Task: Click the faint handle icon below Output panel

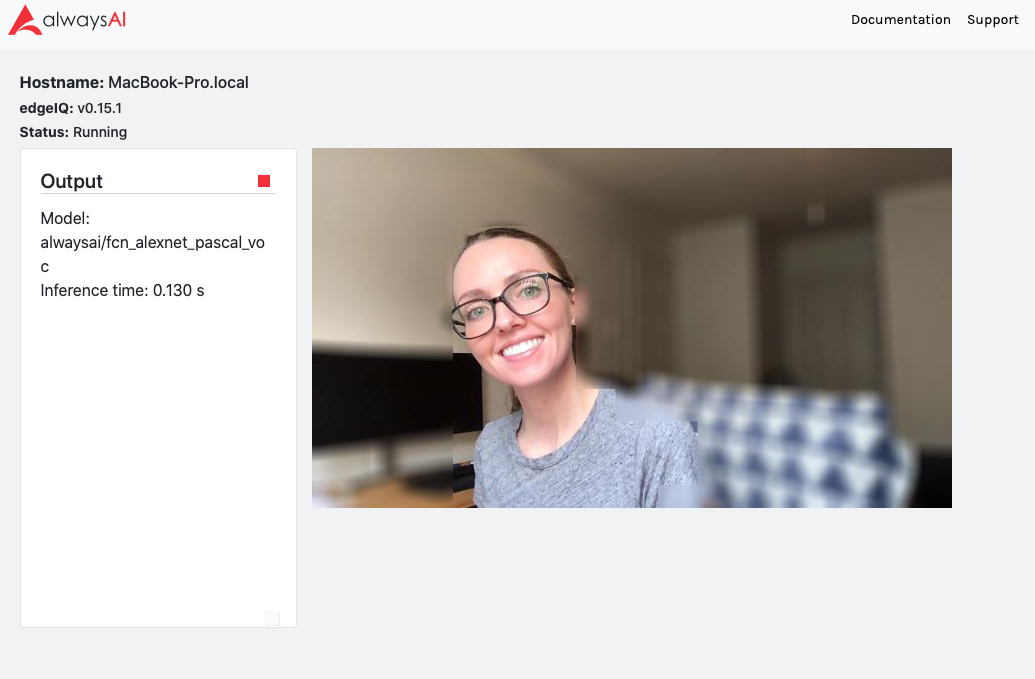Action: tap(271, 618)
